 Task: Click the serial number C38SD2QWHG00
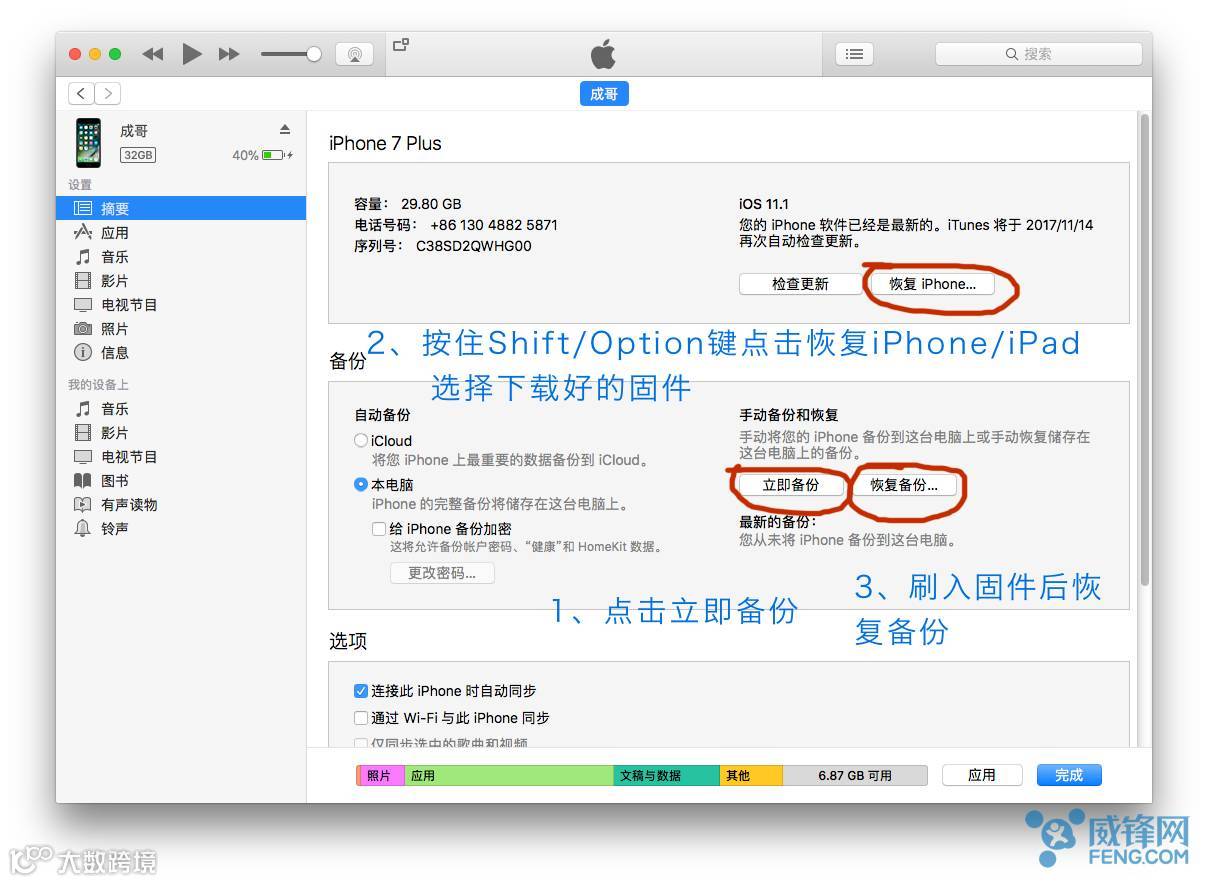click(473, 246)
